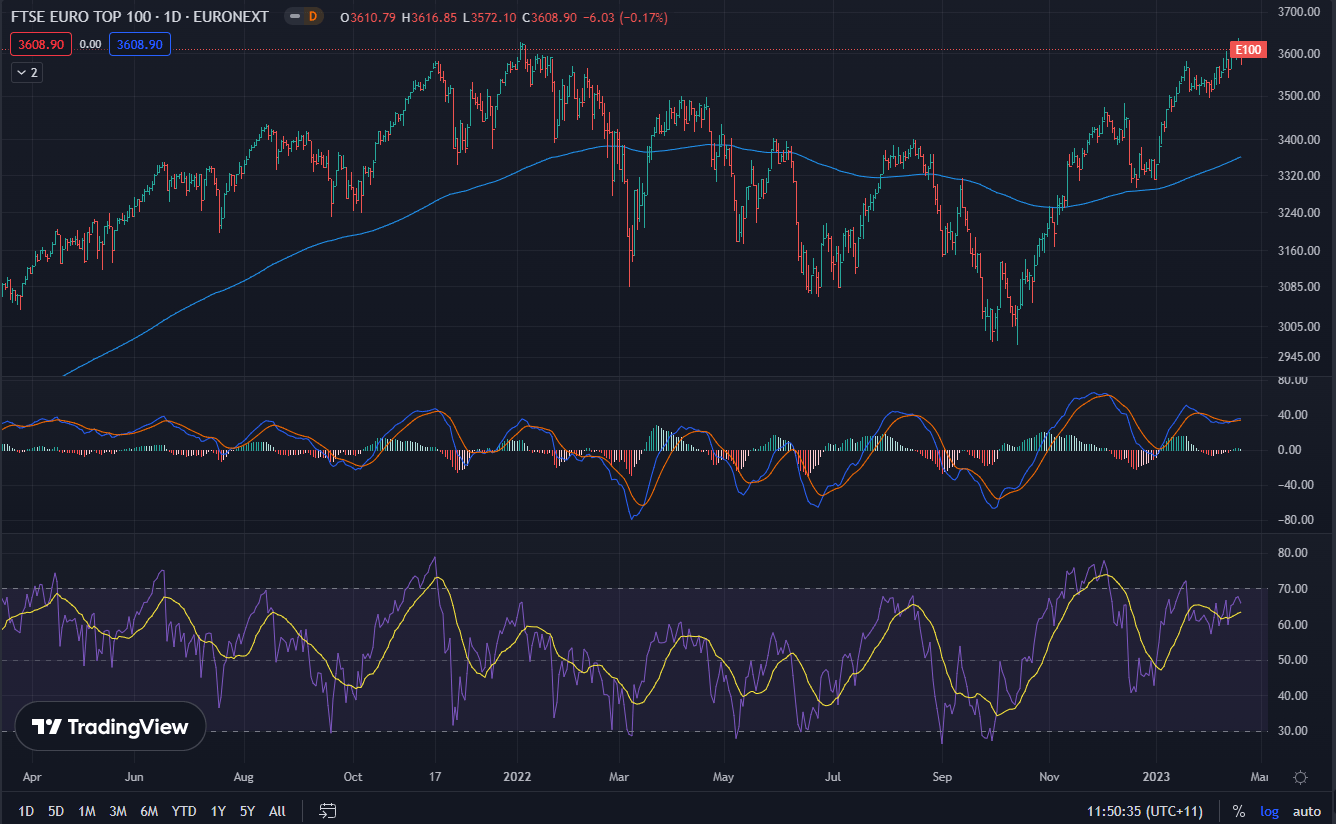Open the go-to-date calendar icon
Screen dimensions: 1336x824
pos(328,811)
